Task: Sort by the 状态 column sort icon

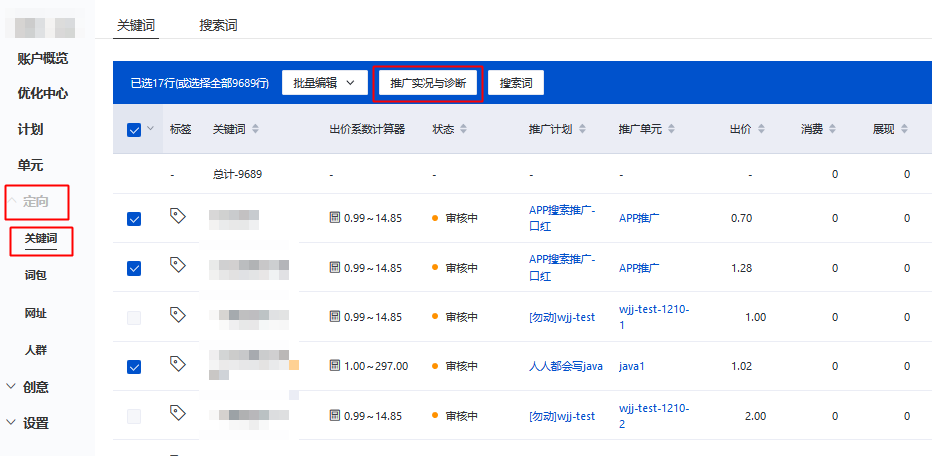Action: click(463, 129)
